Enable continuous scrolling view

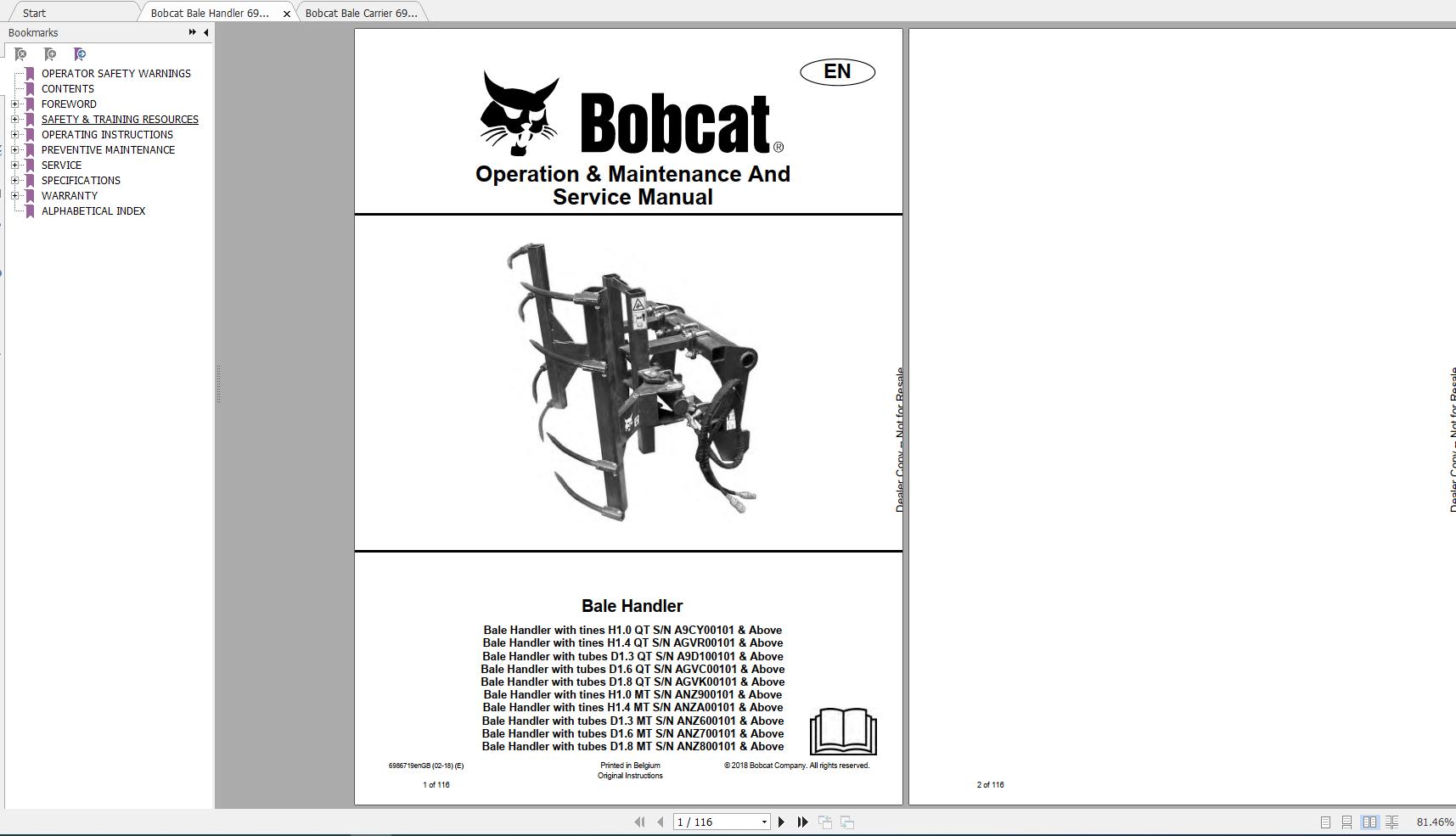click(1346, 822)
